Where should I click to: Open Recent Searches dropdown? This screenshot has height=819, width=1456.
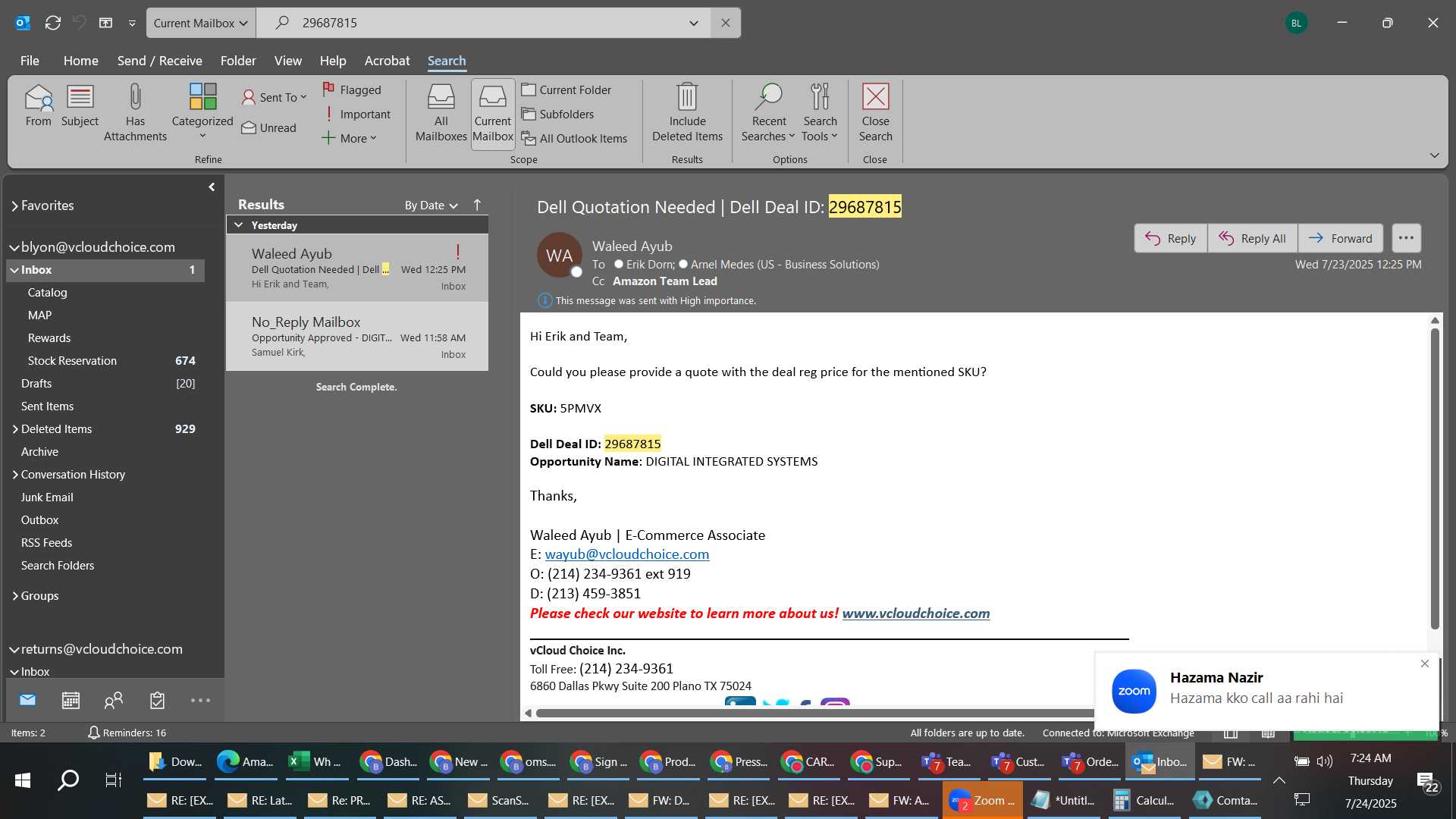(767, 113)
